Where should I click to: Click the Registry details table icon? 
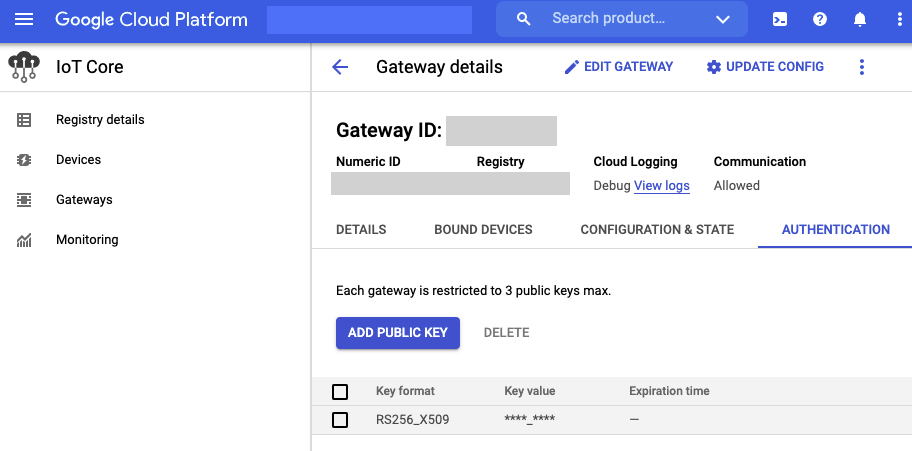click(x=24, y=120)
